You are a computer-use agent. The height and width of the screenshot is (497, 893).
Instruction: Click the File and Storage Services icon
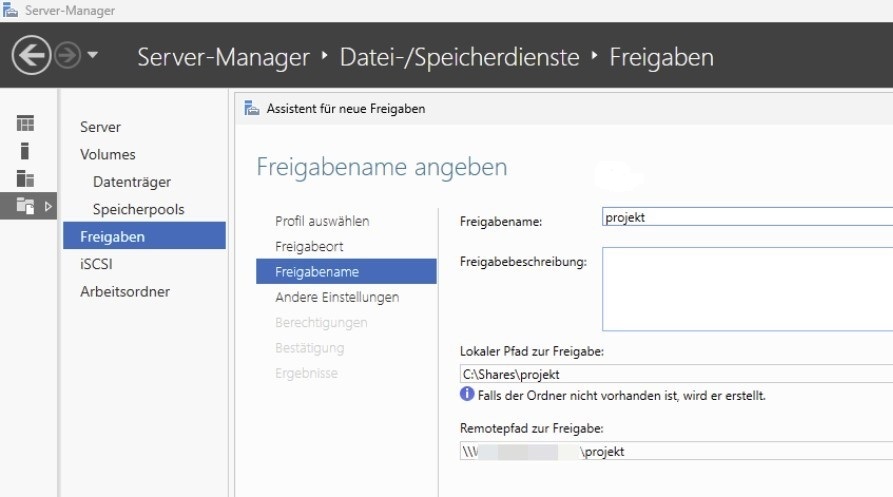pyautogui.click(x=25, y=205)
